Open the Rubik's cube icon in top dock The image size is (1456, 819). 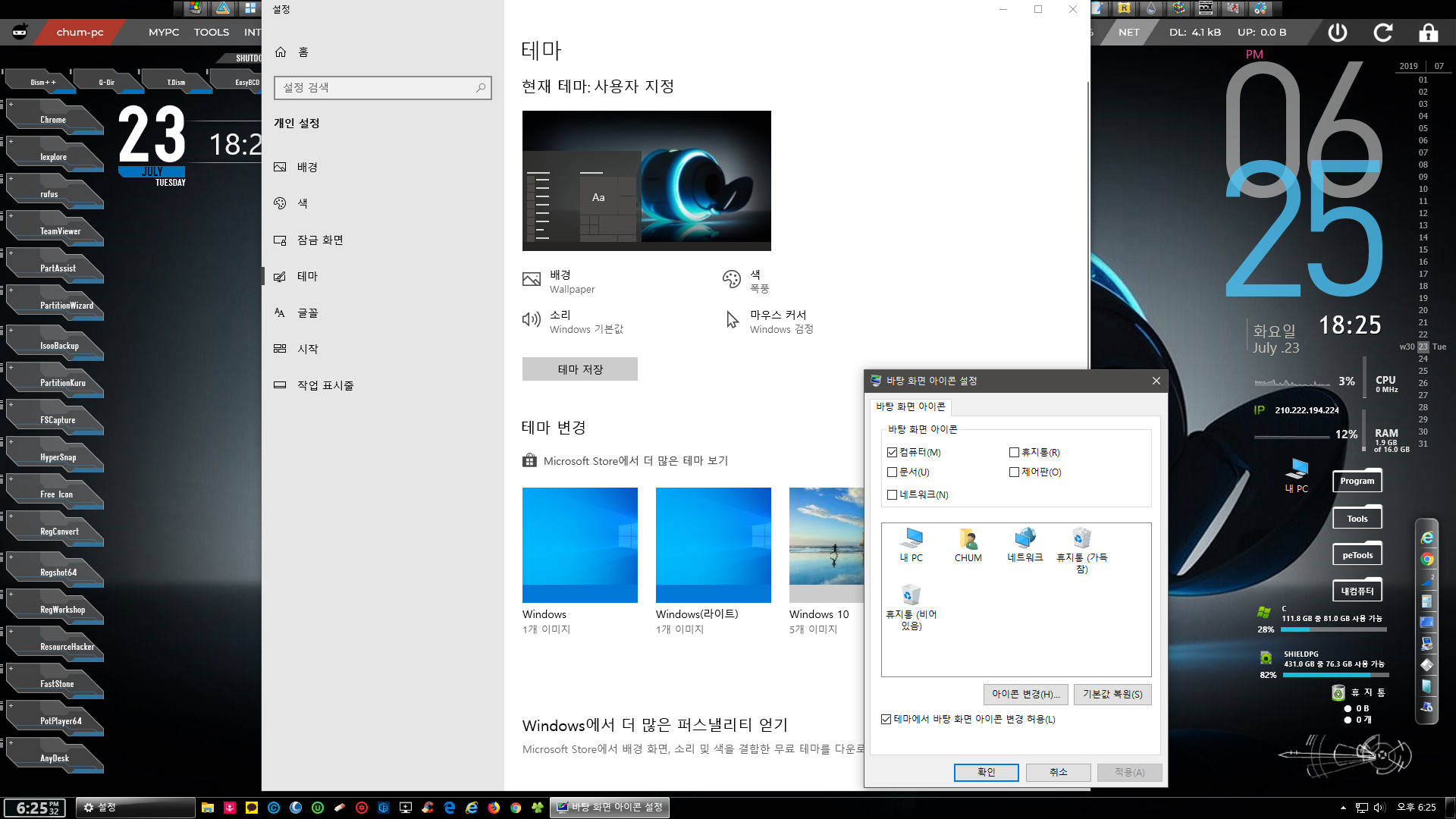click(x=1178, y=8)
